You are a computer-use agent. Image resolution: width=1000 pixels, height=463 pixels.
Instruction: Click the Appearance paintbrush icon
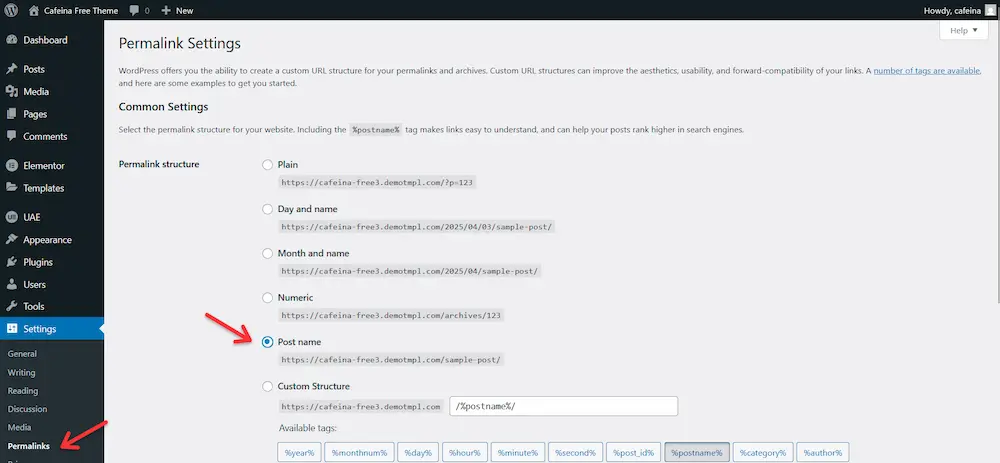pos(11,240)
